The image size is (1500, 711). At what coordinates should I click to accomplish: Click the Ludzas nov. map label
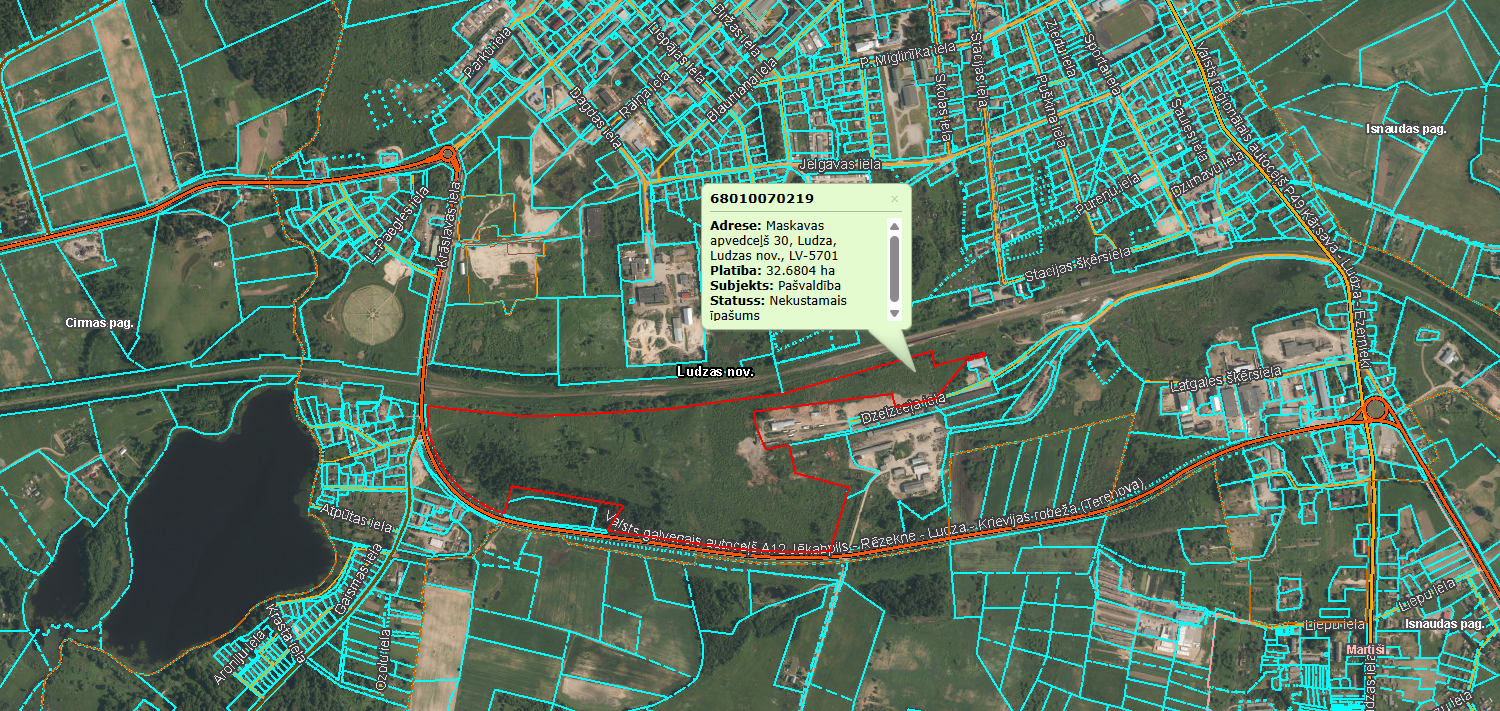pos(714,371)
